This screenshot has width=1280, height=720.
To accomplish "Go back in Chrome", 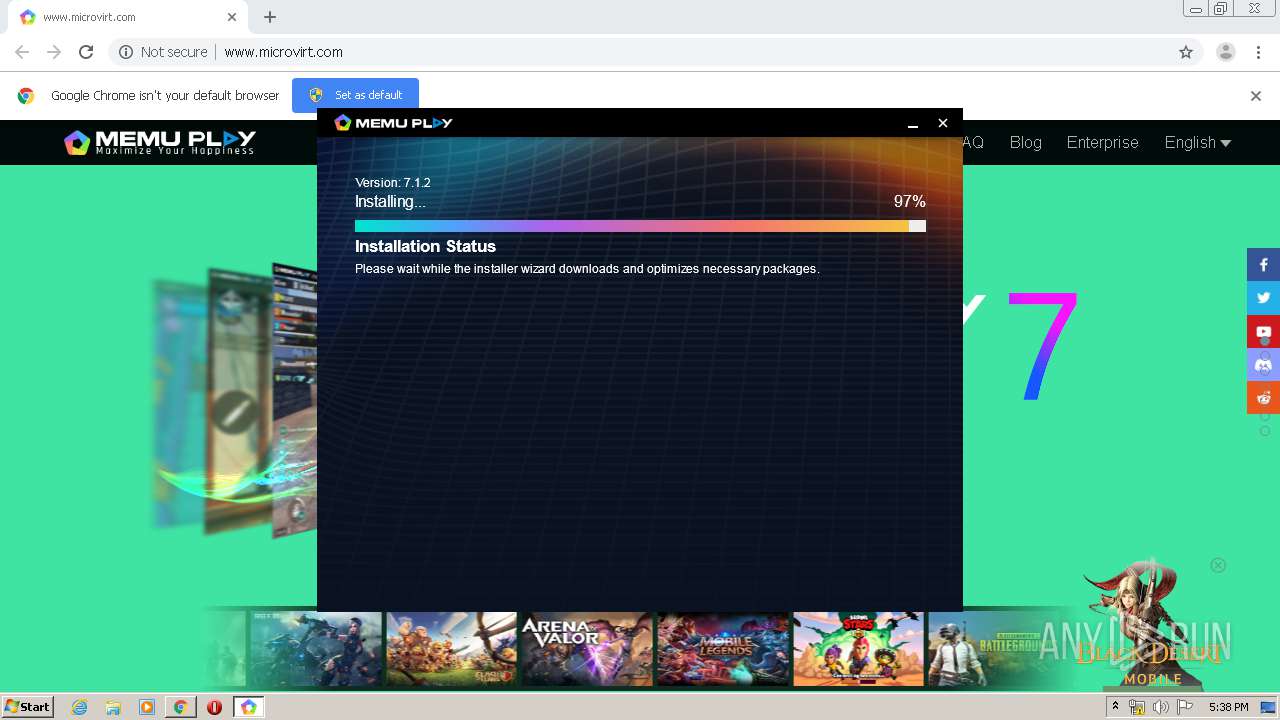I will point(22,52).
